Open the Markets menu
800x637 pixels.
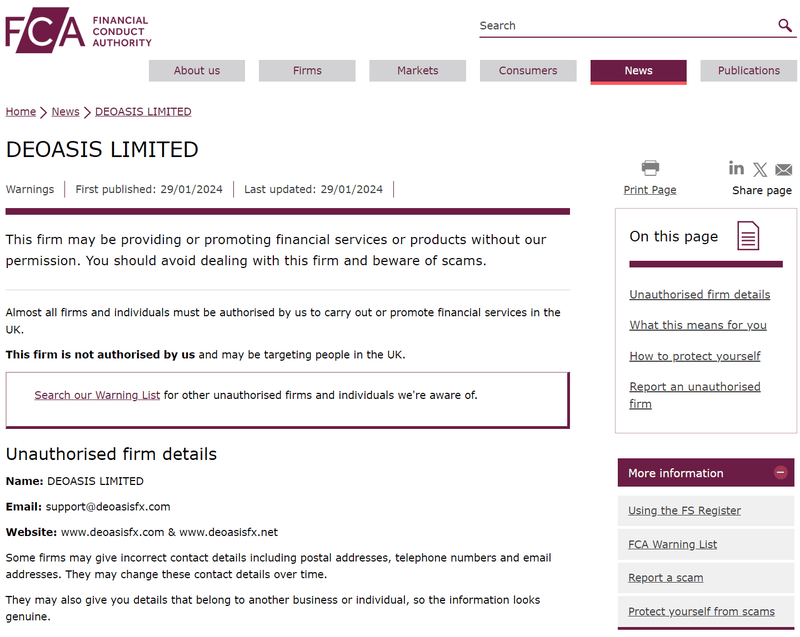tap(417, 70)
